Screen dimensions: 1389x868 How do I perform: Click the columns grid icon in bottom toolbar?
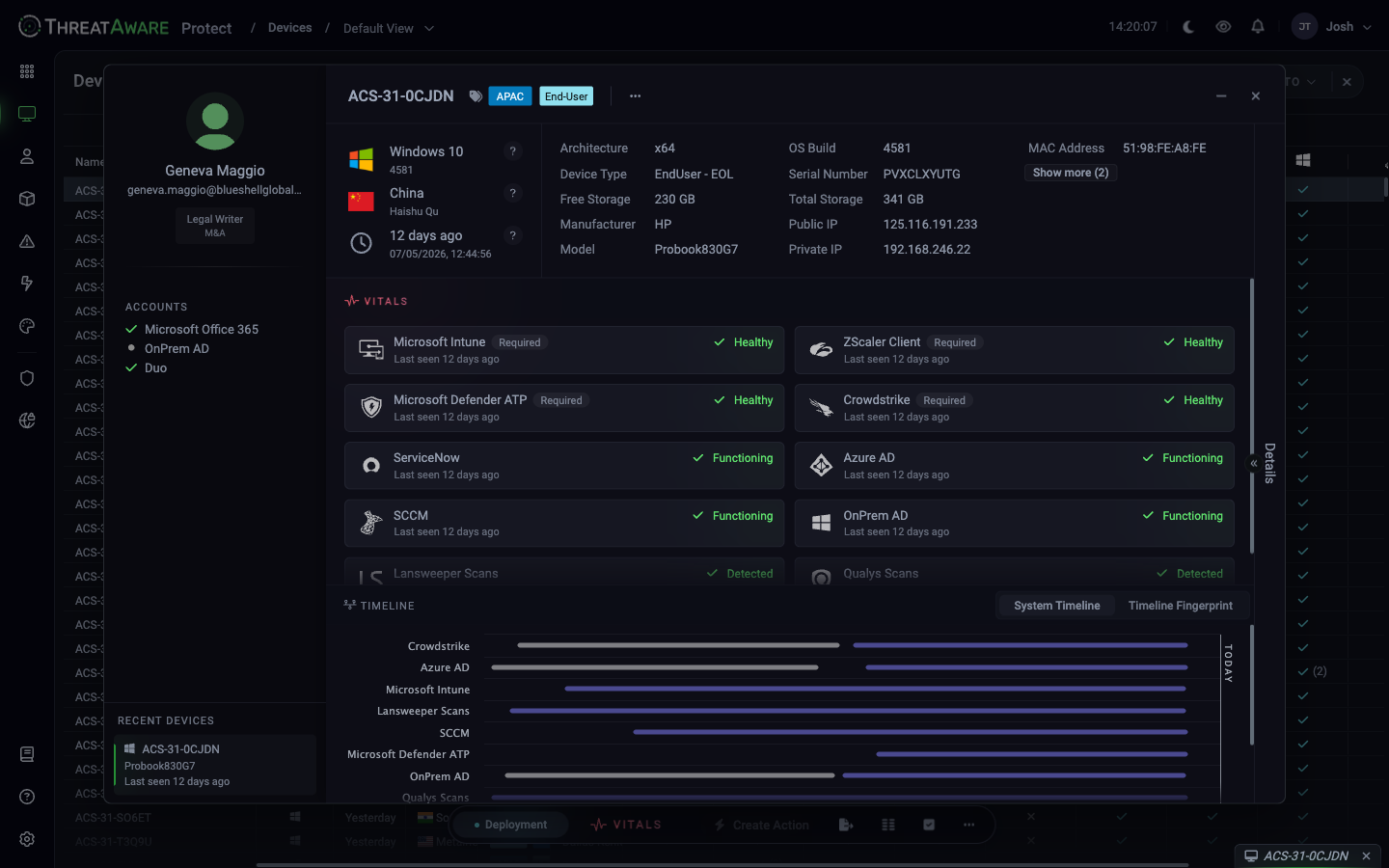pyautogui.click(x=888, y=825)
